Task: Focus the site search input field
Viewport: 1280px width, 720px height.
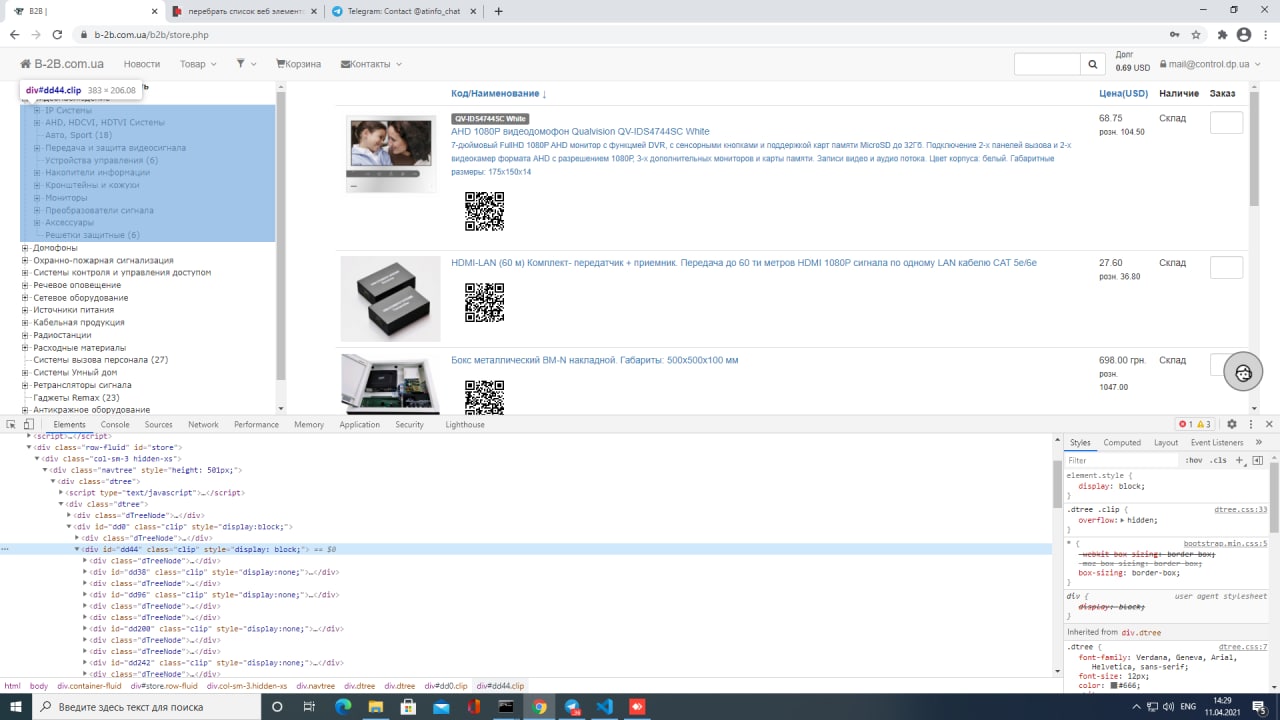Action: (x=1047, y=64)
